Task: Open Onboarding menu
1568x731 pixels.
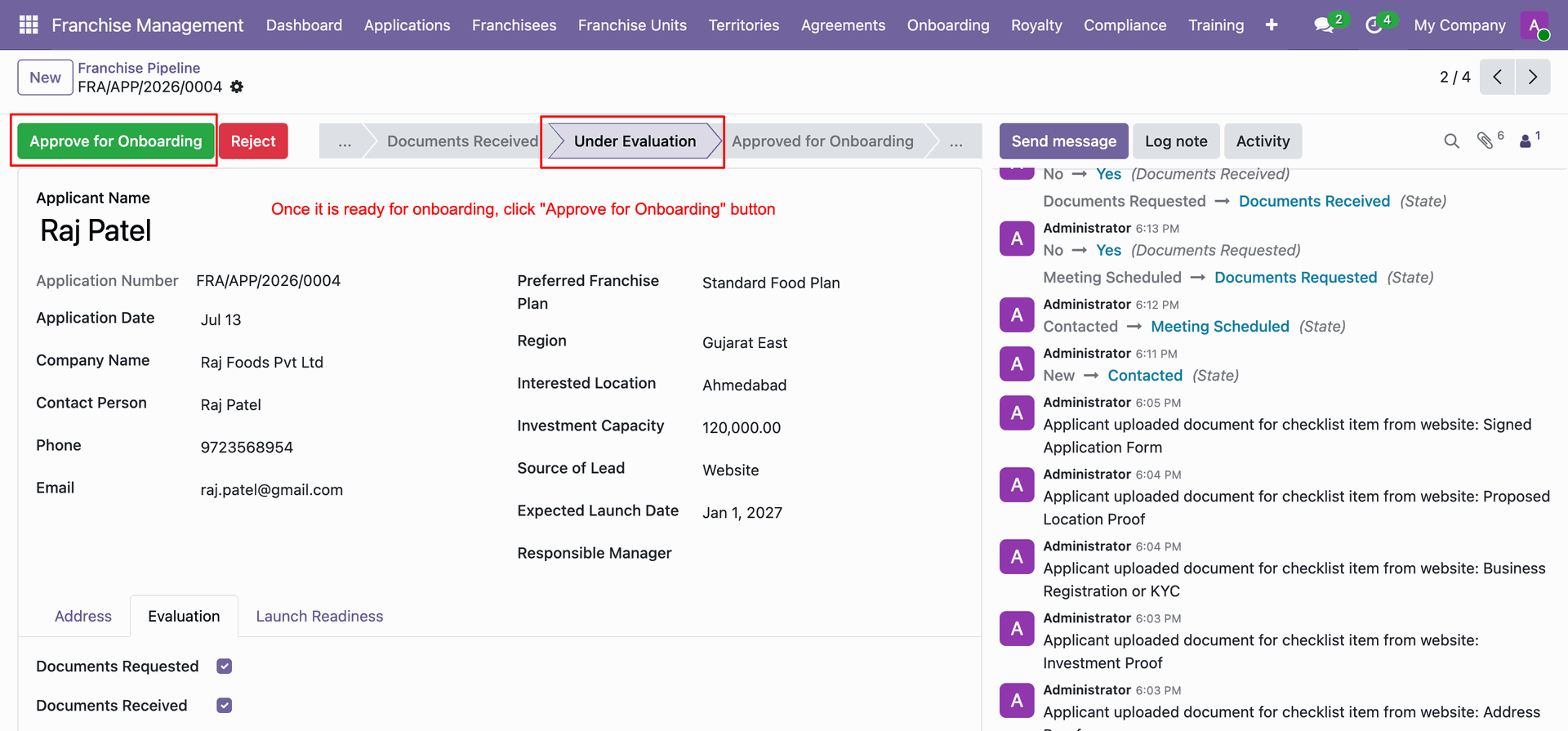Action: point(948,25)
